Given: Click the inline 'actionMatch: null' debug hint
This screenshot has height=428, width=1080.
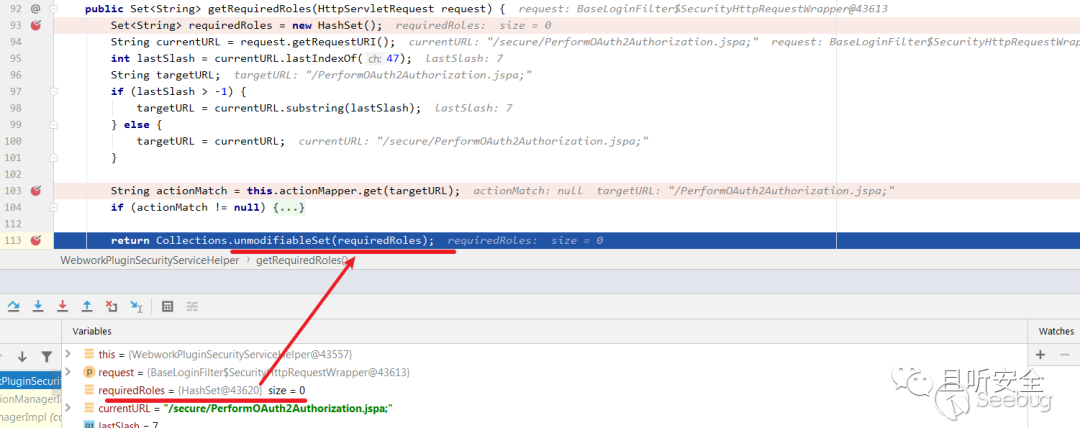Looking at the screenshot, I should coord(528,191).
